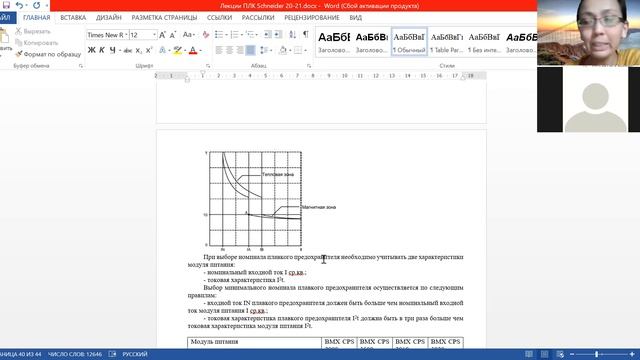Click ЧИСЛО СЛОВ: 12646 in the status bar
The width and height of the screenshot is (640, 360).
coord(75,354)
